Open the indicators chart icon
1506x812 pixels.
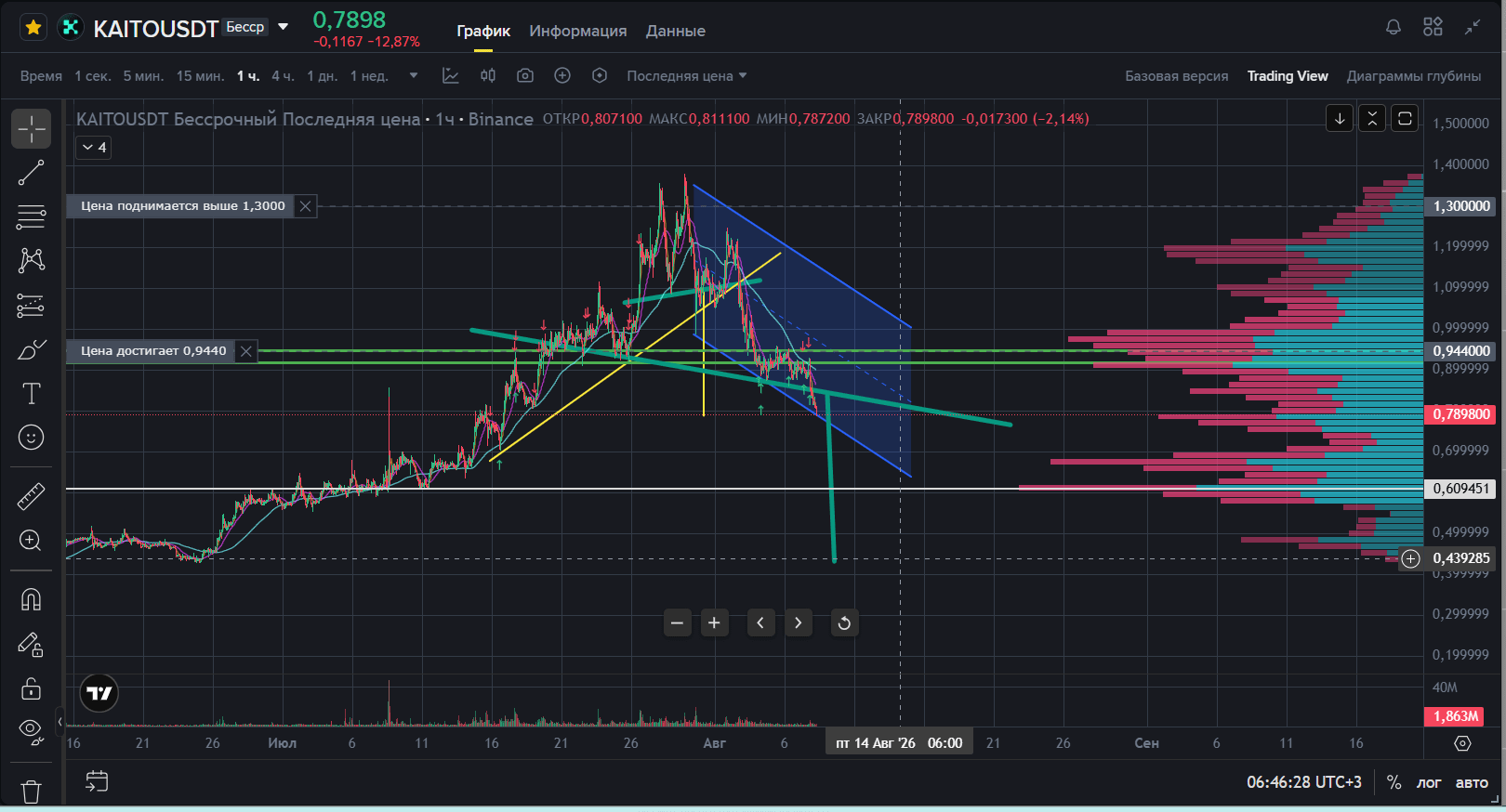(x=451, y=76)
